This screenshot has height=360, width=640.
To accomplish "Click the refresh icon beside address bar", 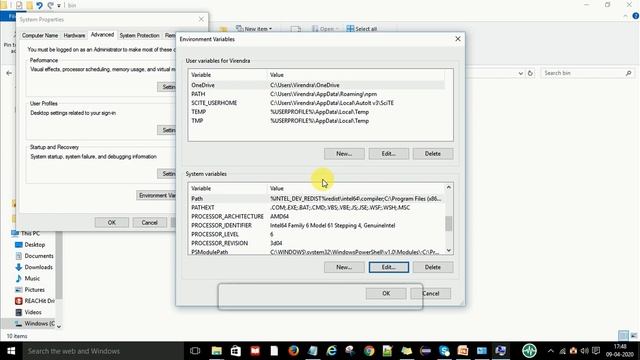I will pos(530,73).
